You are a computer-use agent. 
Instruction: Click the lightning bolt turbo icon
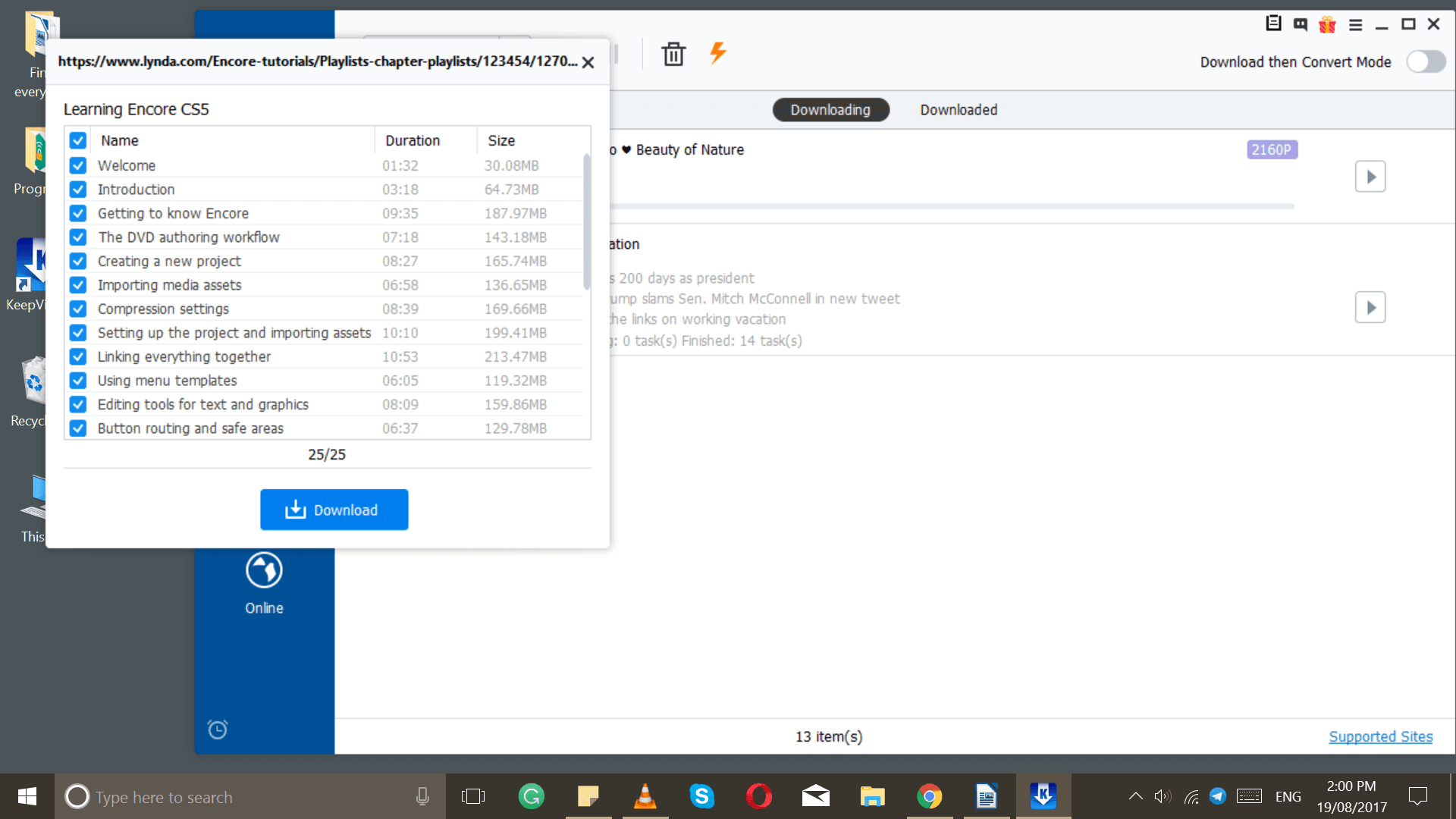point(717,53)
